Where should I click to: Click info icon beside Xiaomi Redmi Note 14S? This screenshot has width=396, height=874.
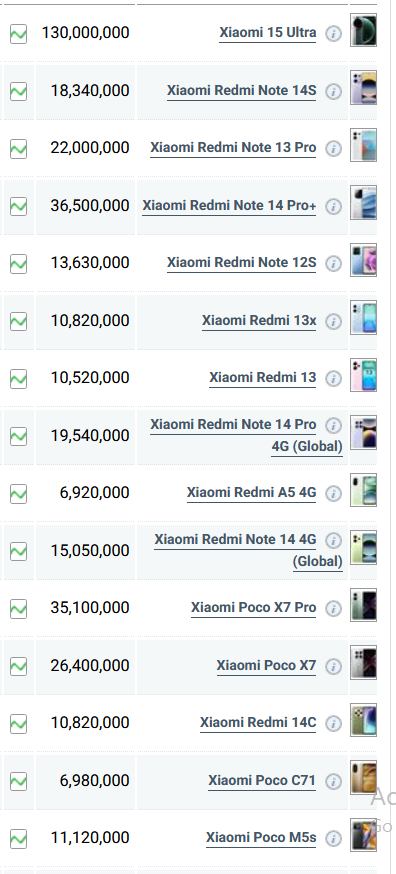[334, 91]
